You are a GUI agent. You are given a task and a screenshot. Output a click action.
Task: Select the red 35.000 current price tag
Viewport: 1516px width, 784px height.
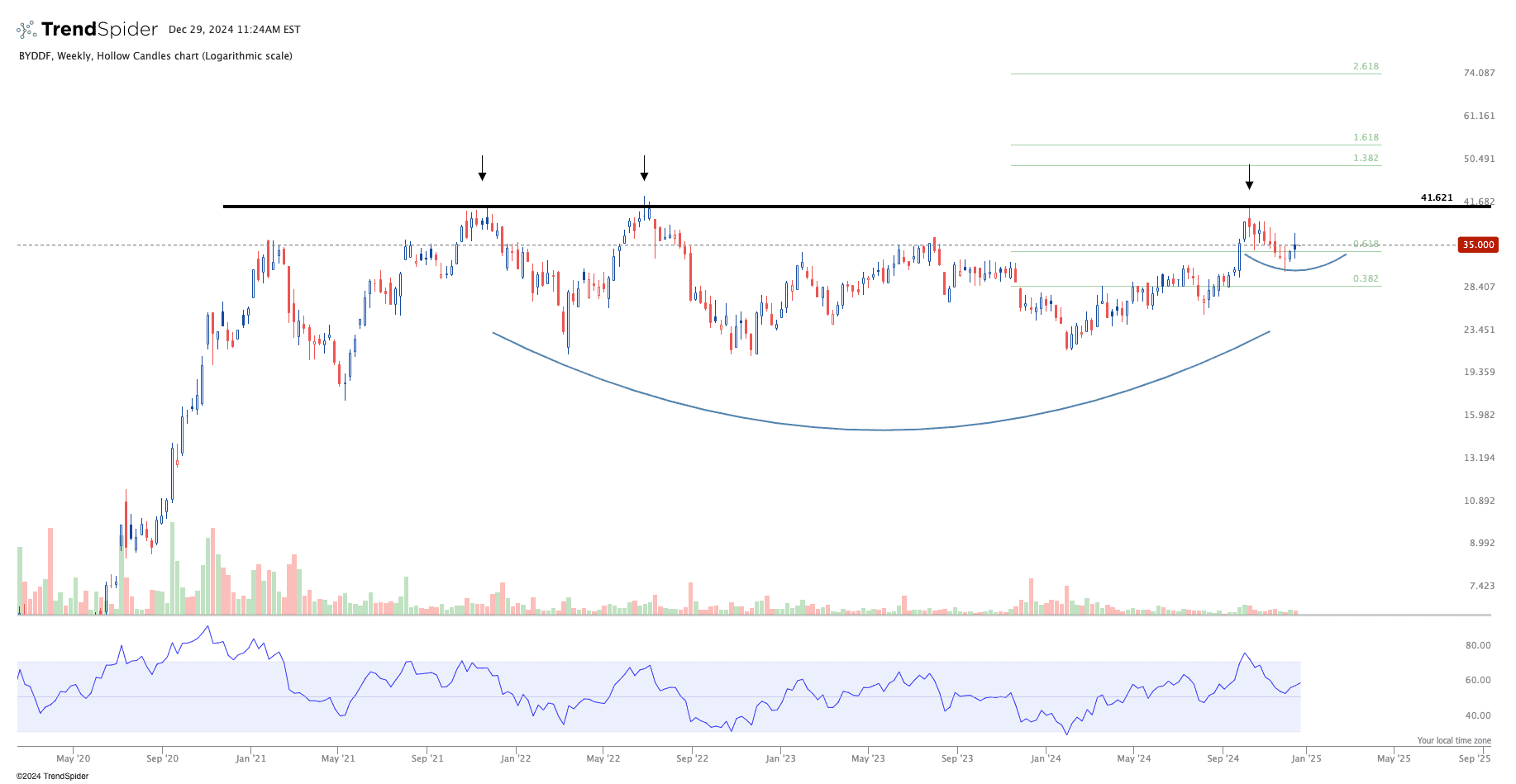click(1478, 245)
